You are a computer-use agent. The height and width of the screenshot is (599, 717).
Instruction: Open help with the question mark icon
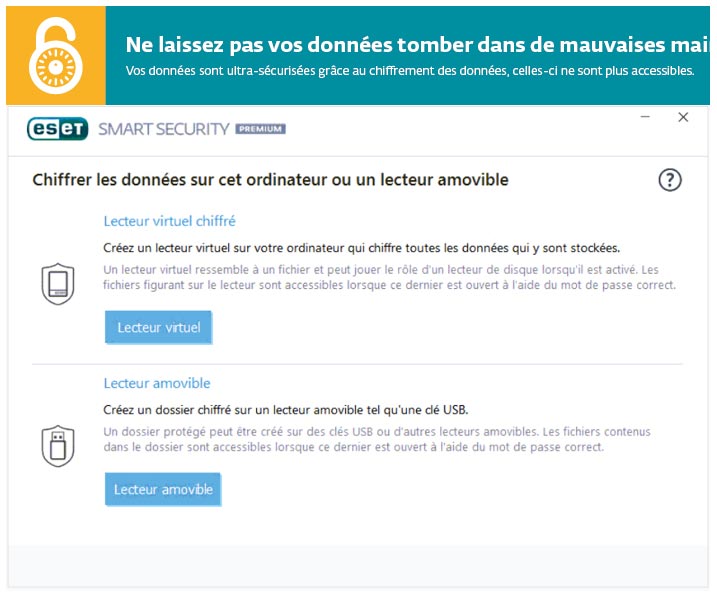coord(669,180)
